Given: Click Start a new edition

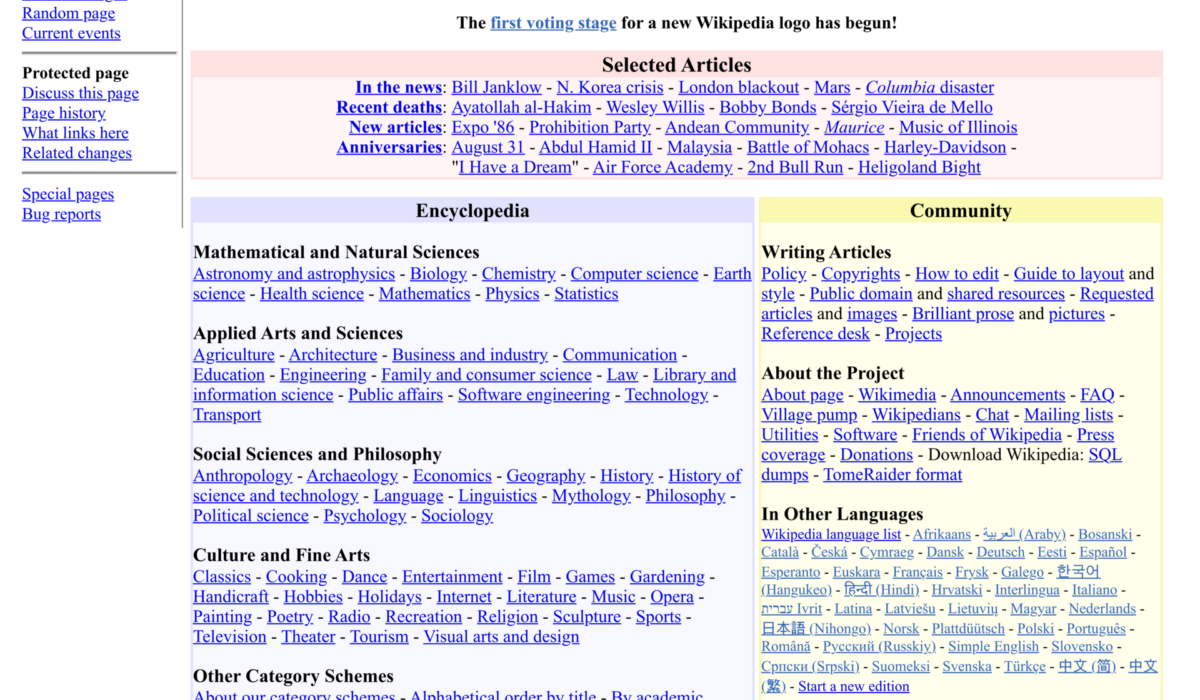Looking at the screenshot, I should [x=854, y=687].
